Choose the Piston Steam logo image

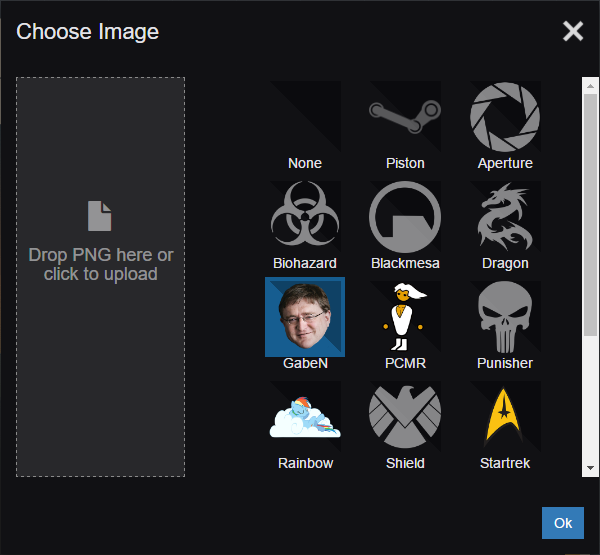pyautogui.click(x=405, y=116)
